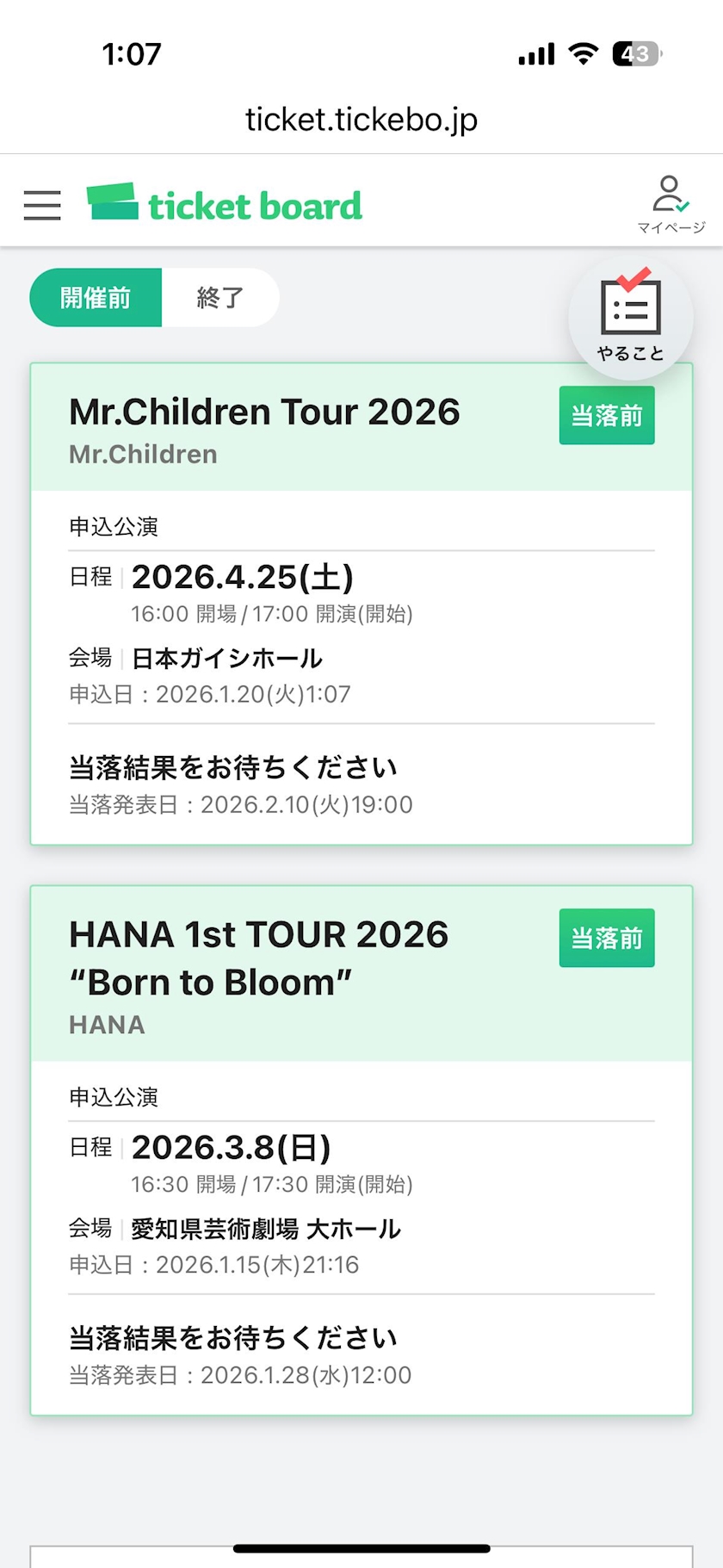
Task: Tap the status bar clock
Action: tap(132, 54)
